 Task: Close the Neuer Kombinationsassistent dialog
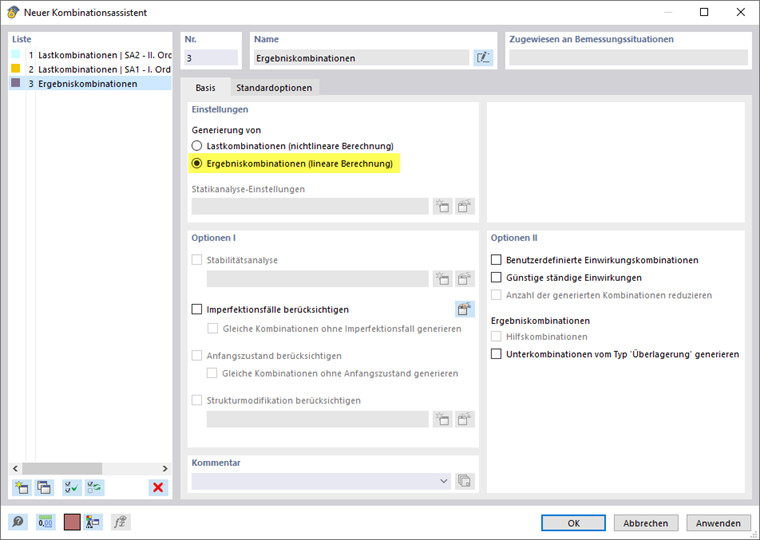pyautogui.click(x=741, y=12)
